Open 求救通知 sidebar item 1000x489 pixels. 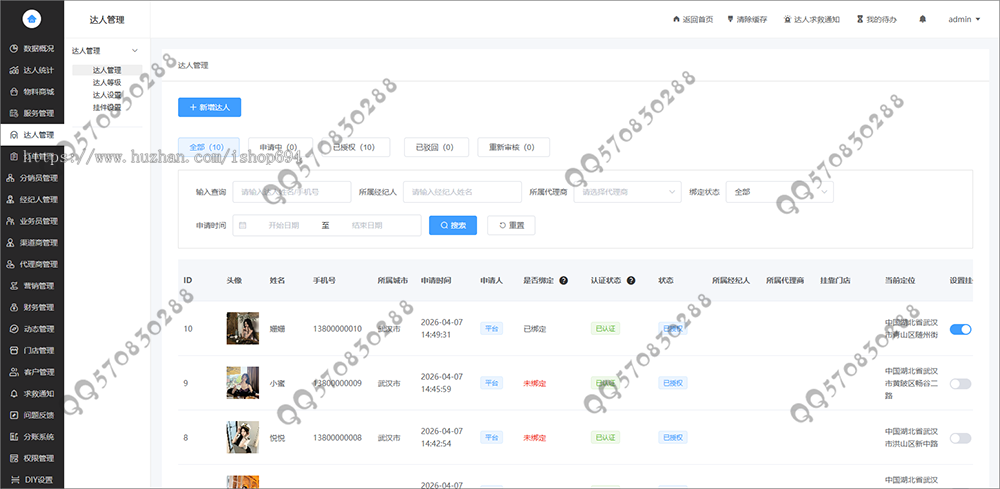32,393
